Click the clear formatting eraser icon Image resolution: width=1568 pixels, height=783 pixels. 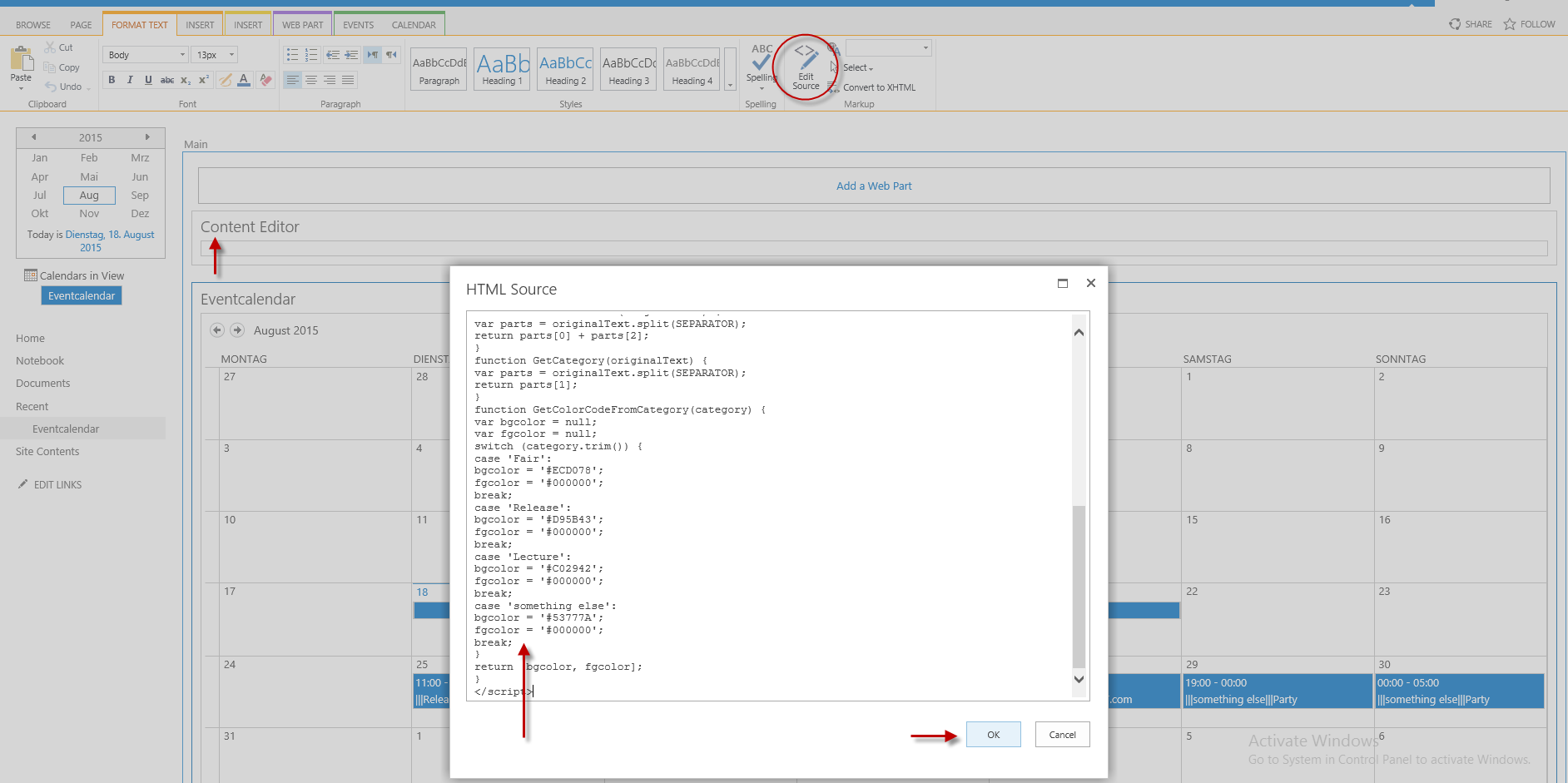pos(265,80)
